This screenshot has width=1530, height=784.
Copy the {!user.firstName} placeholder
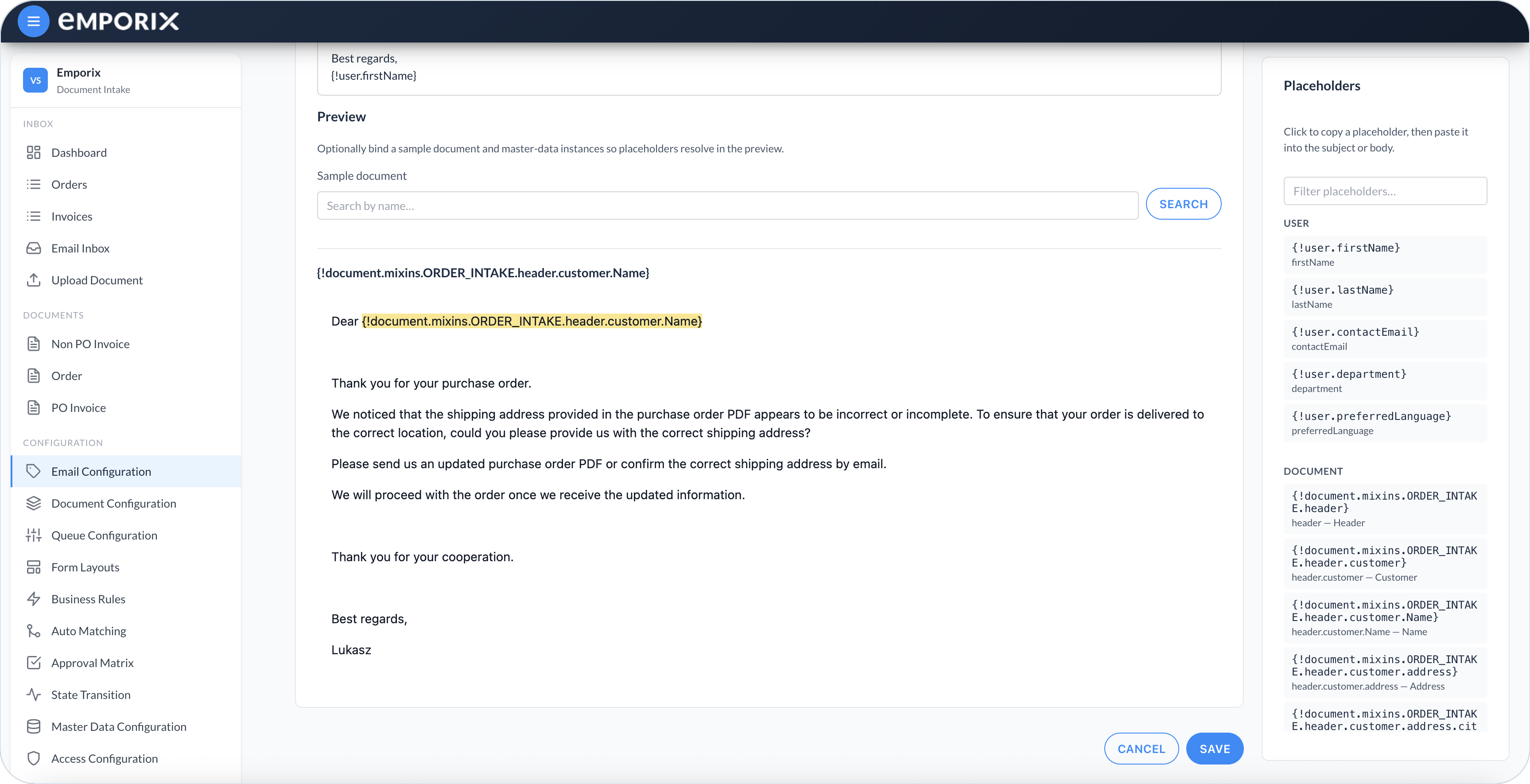pyautogui.click(x=1385, y=255)
